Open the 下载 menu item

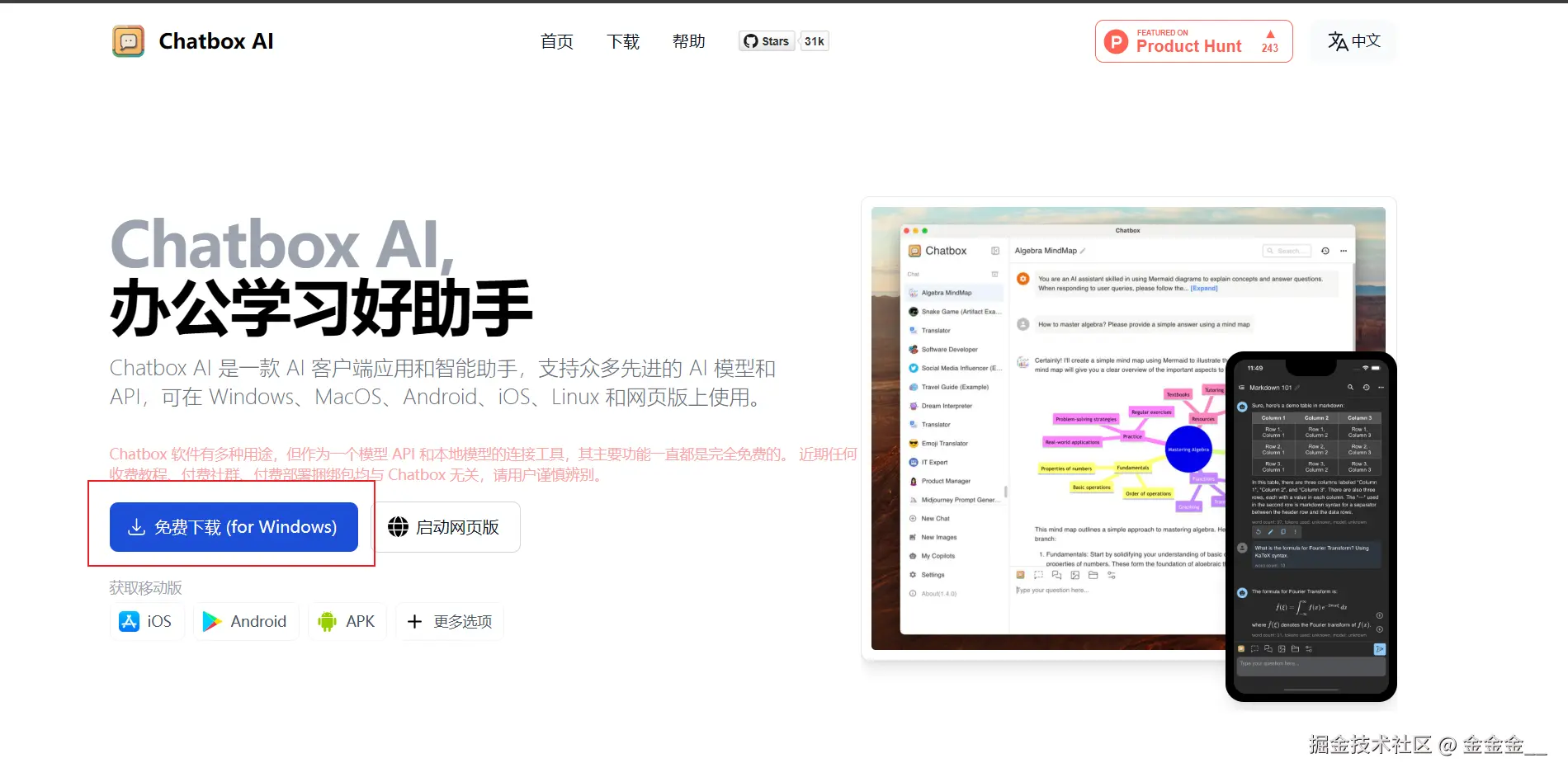click(x=623, y=41)
